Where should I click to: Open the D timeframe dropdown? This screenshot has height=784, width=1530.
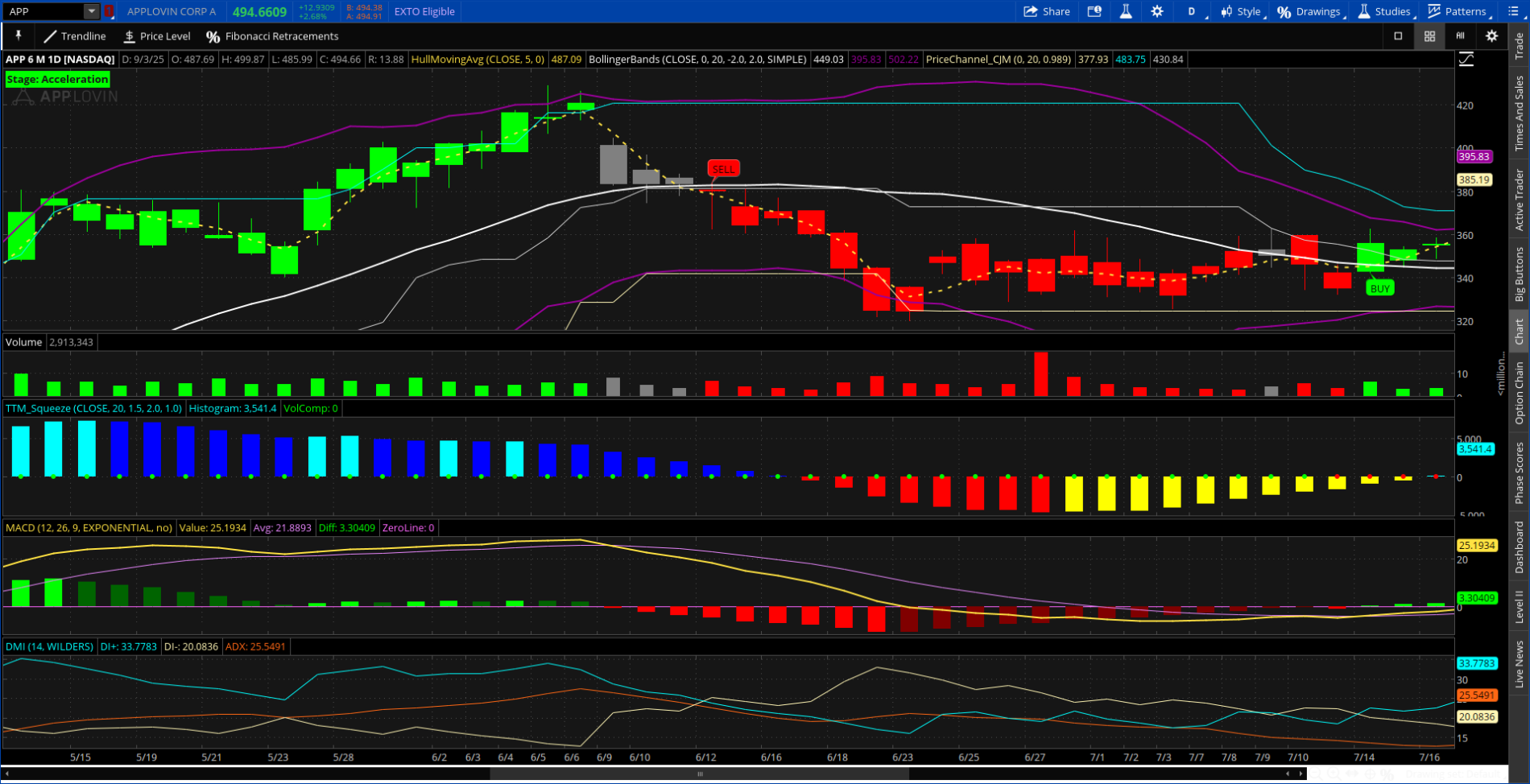pos(1194,11)
